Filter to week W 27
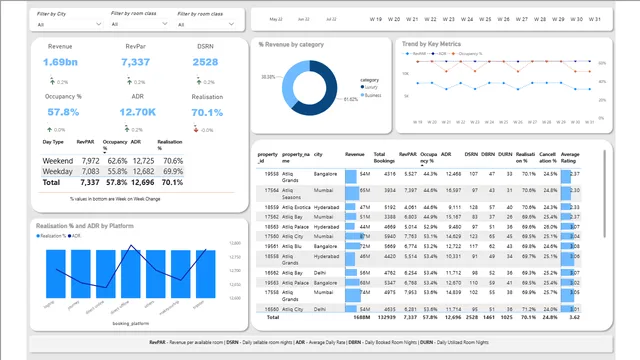The image size is (640, 360). tap(522, 19)
